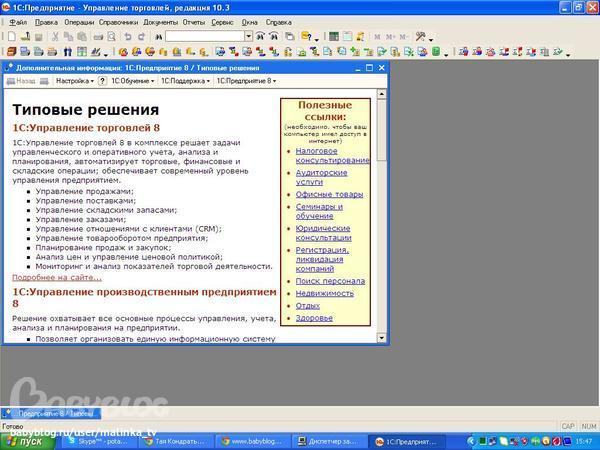Click the Back arrow button labeled Назад

(x=22, y=80)
